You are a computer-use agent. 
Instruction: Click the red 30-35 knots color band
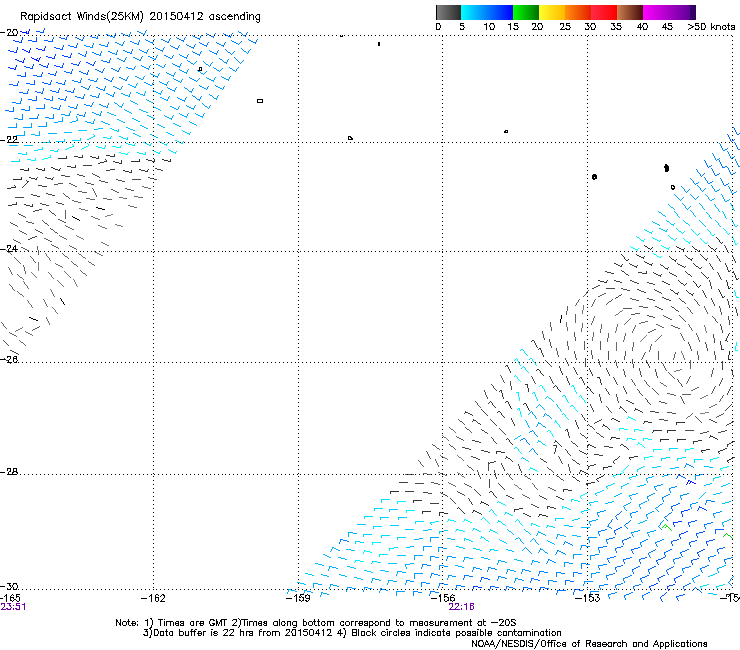coord(604,12)
